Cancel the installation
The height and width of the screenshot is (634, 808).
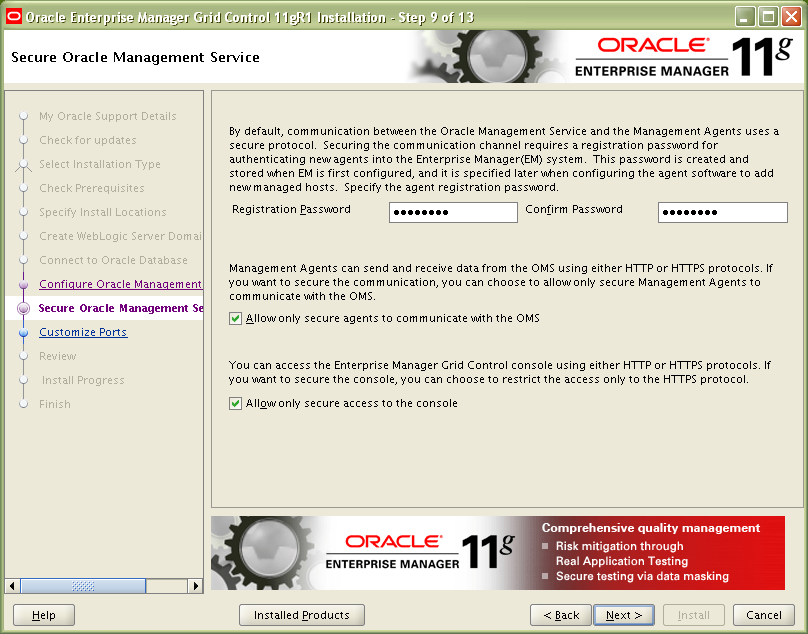(764, 615)
